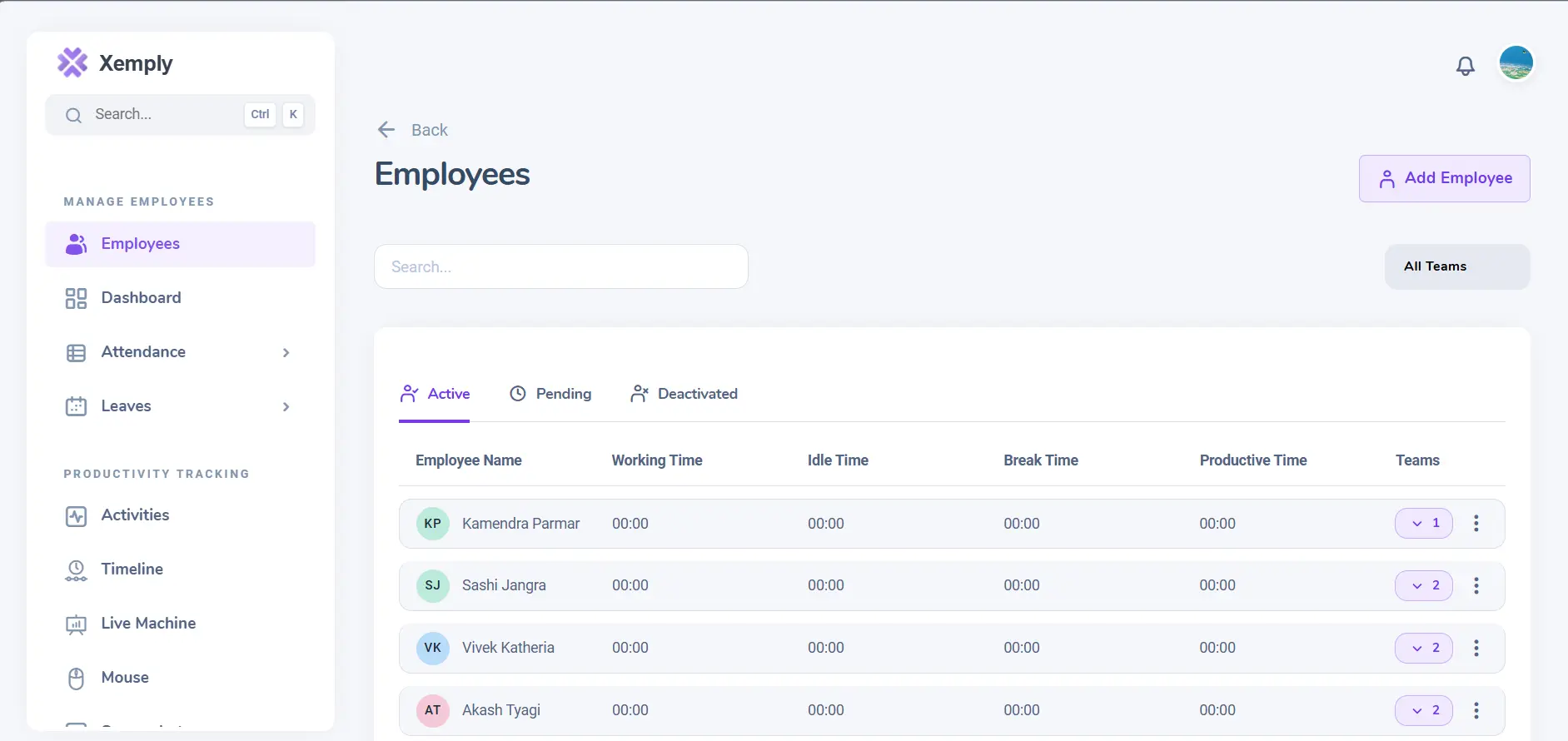Click into the employee search box
The image size is (1568, 741).
pos(561,266)
